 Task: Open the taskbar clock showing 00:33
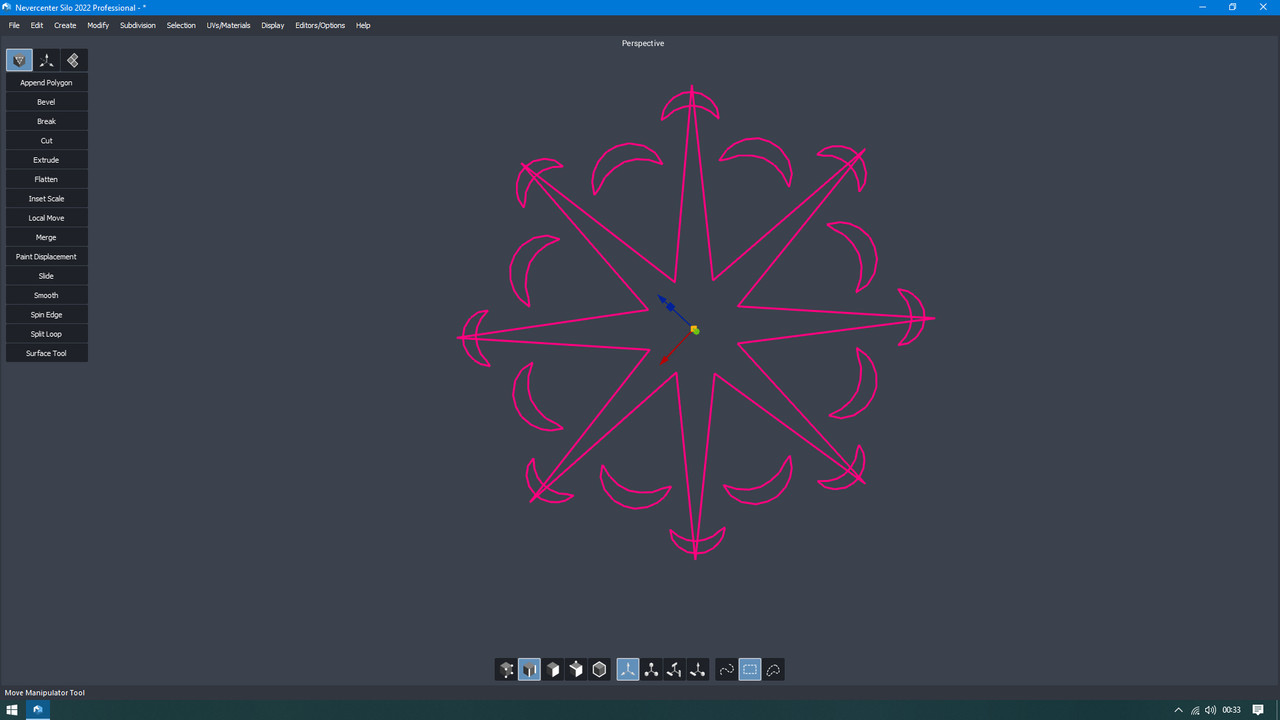pos(1231,710)
